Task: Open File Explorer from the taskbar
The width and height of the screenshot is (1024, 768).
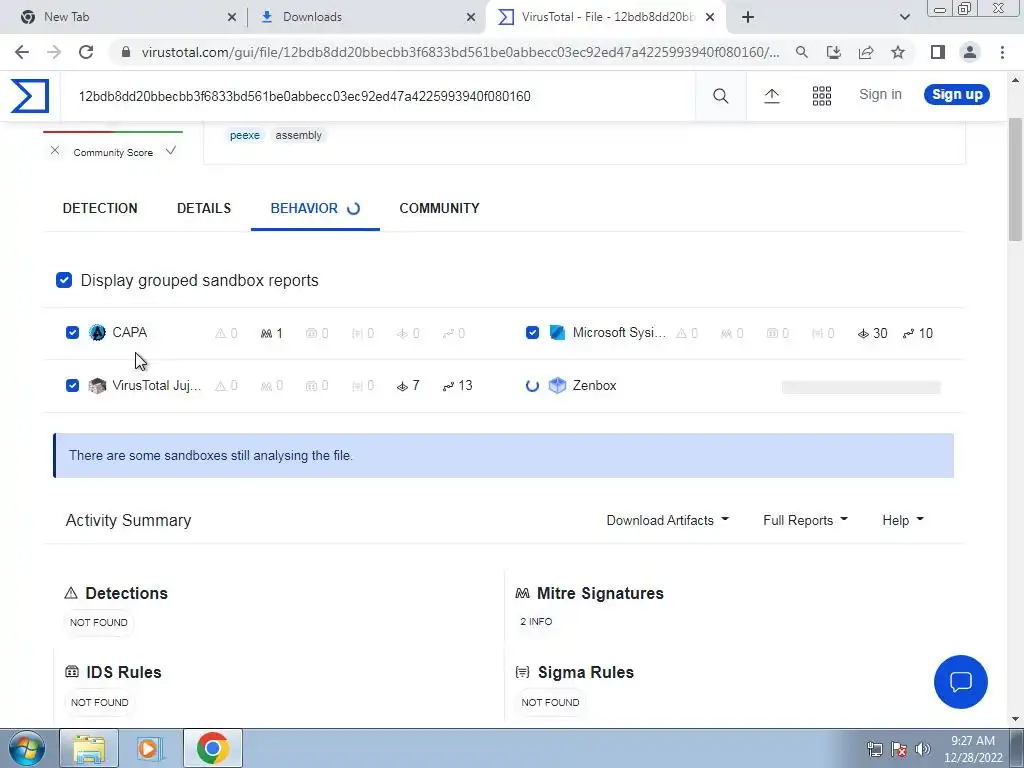Action: coord(89,748)
